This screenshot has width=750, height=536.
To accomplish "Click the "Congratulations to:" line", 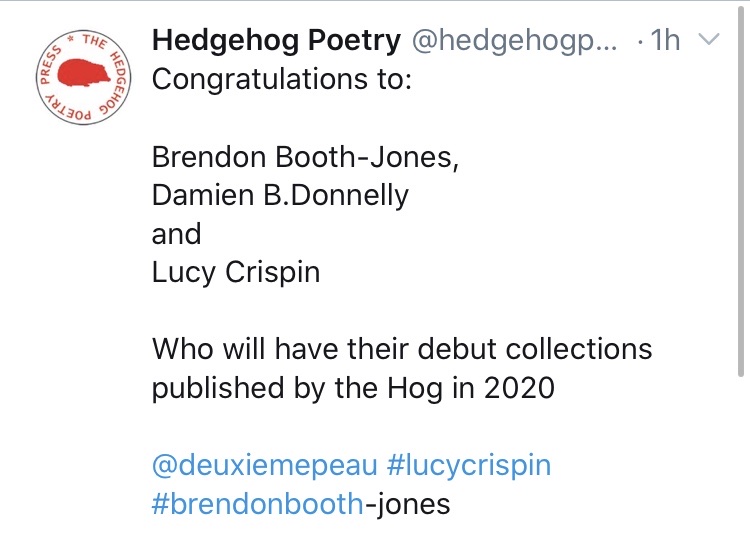I will click(x=281, y=80).
